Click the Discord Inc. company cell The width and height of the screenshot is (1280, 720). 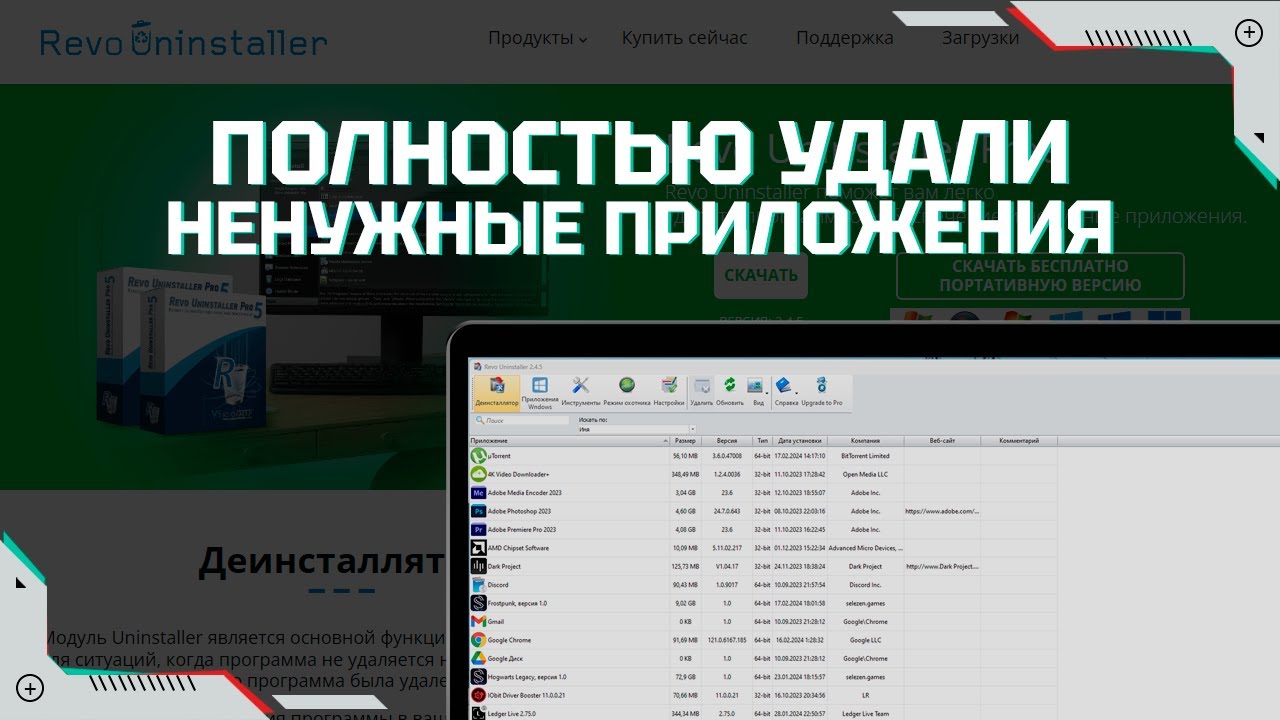866,585
